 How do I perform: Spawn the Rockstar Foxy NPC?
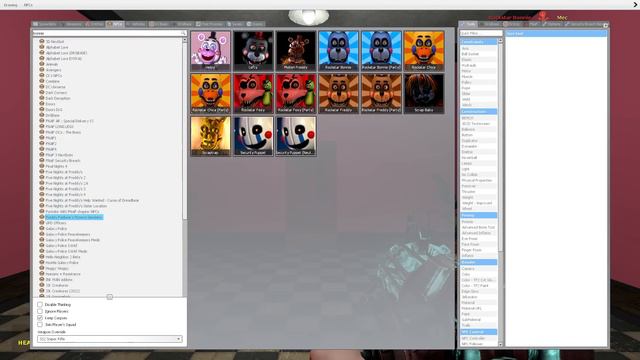click(253, 93)
